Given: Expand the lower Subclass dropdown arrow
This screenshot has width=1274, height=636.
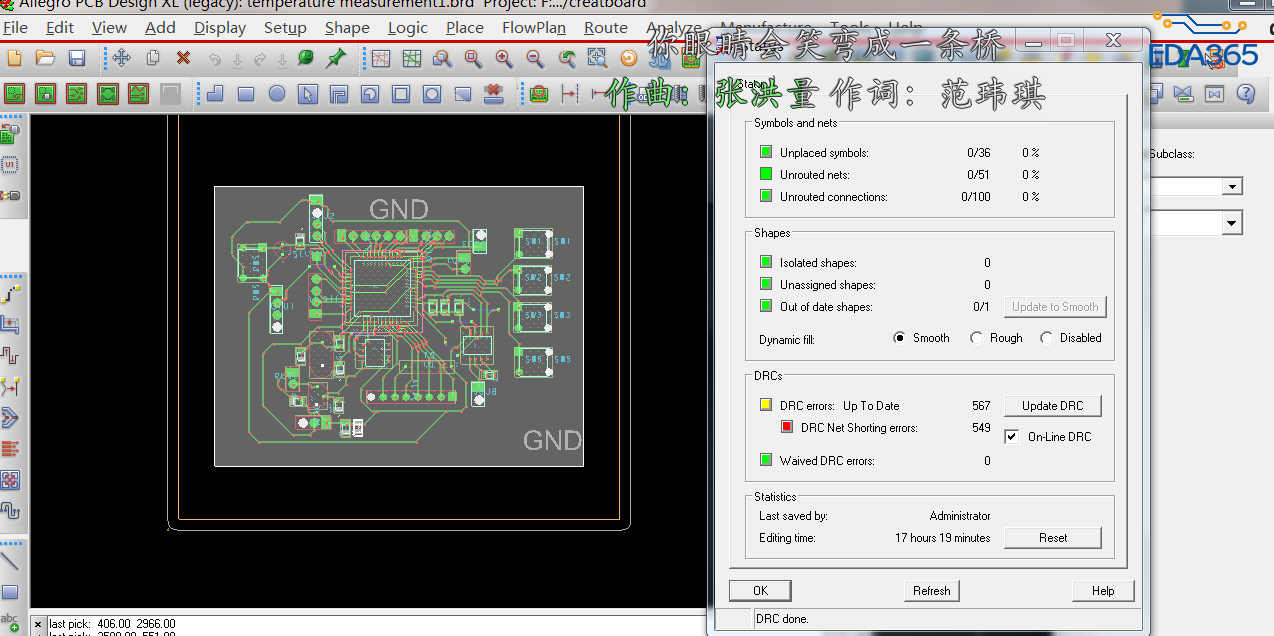Looking at the screenshot, I should pos(1233,223).
